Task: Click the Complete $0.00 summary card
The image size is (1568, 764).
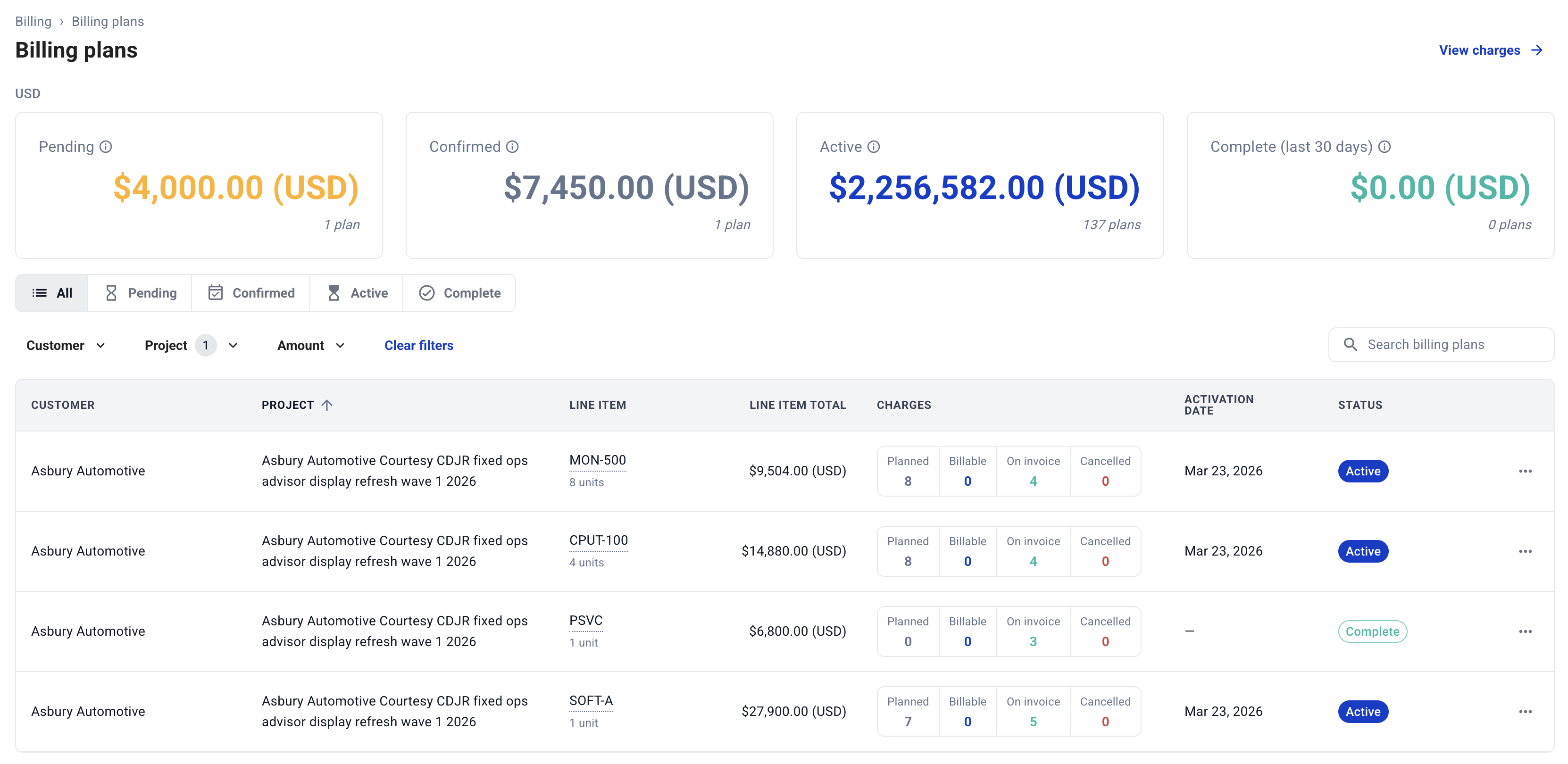Action: pos(1370,186)
